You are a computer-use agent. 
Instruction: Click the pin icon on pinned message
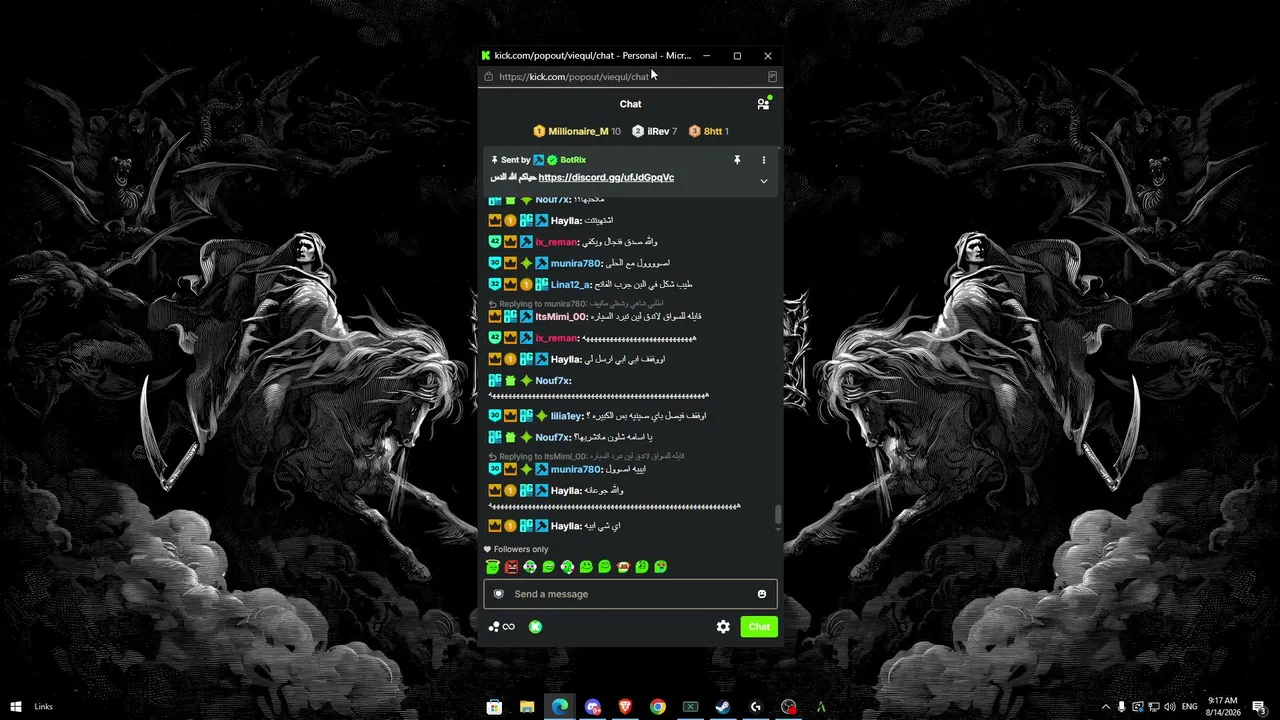[x=737, y=160]
